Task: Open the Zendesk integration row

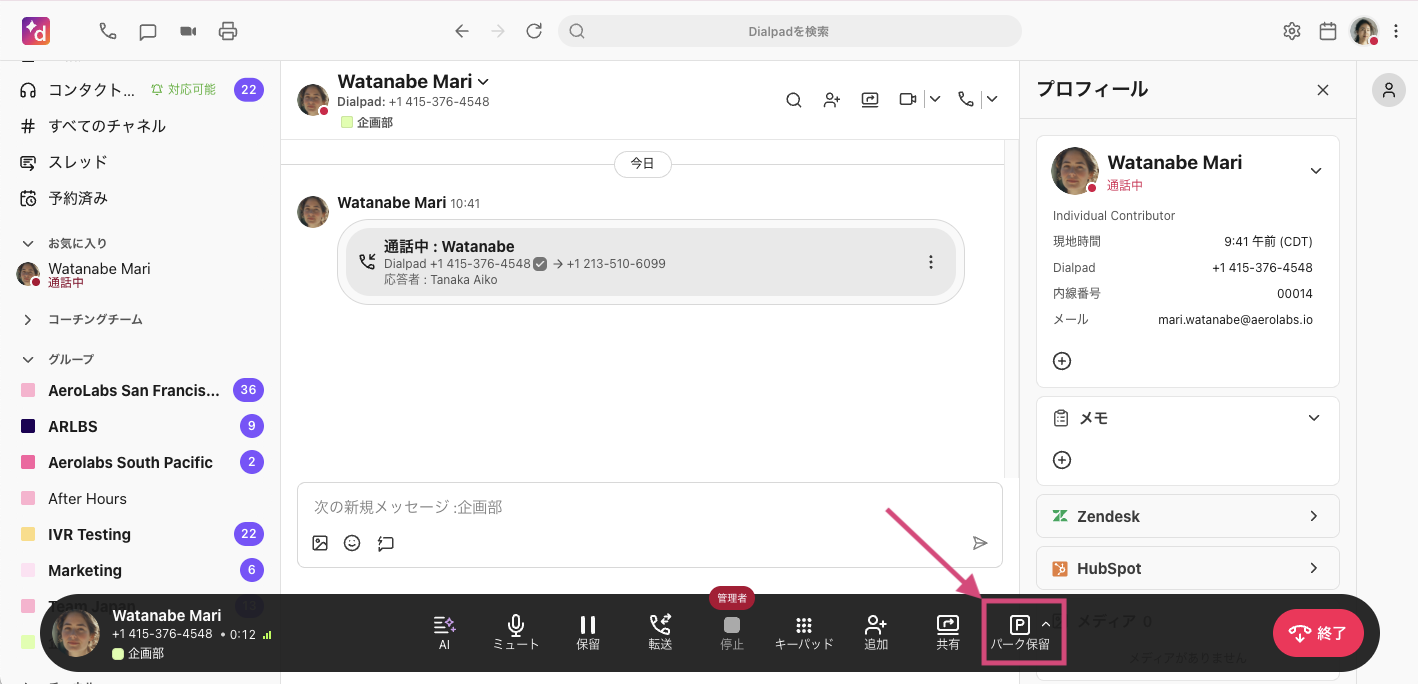Action: click(x=1187, y=516)
